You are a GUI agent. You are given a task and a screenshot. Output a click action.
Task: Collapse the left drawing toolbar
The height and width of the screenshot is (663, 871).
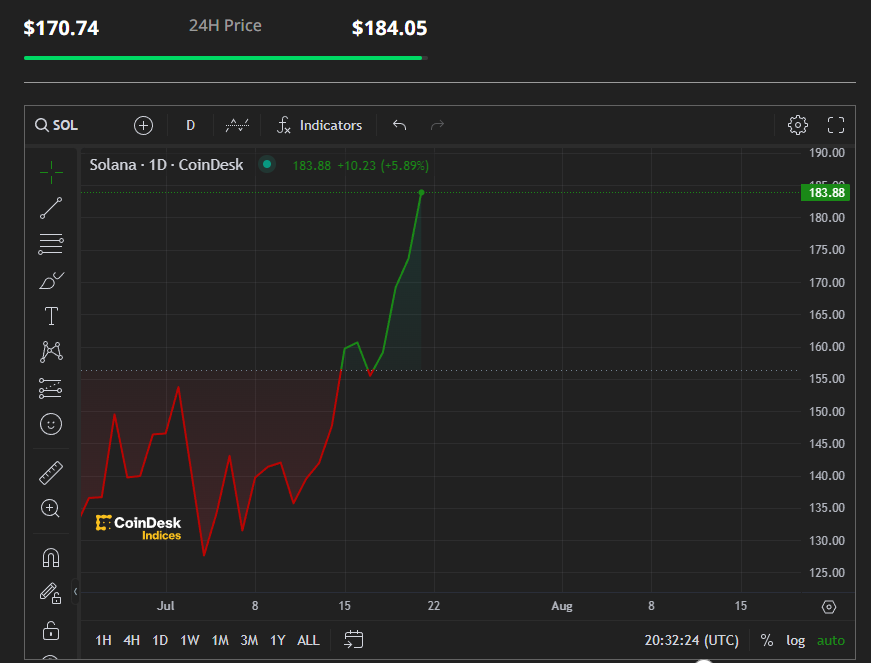tap(76, 591)
